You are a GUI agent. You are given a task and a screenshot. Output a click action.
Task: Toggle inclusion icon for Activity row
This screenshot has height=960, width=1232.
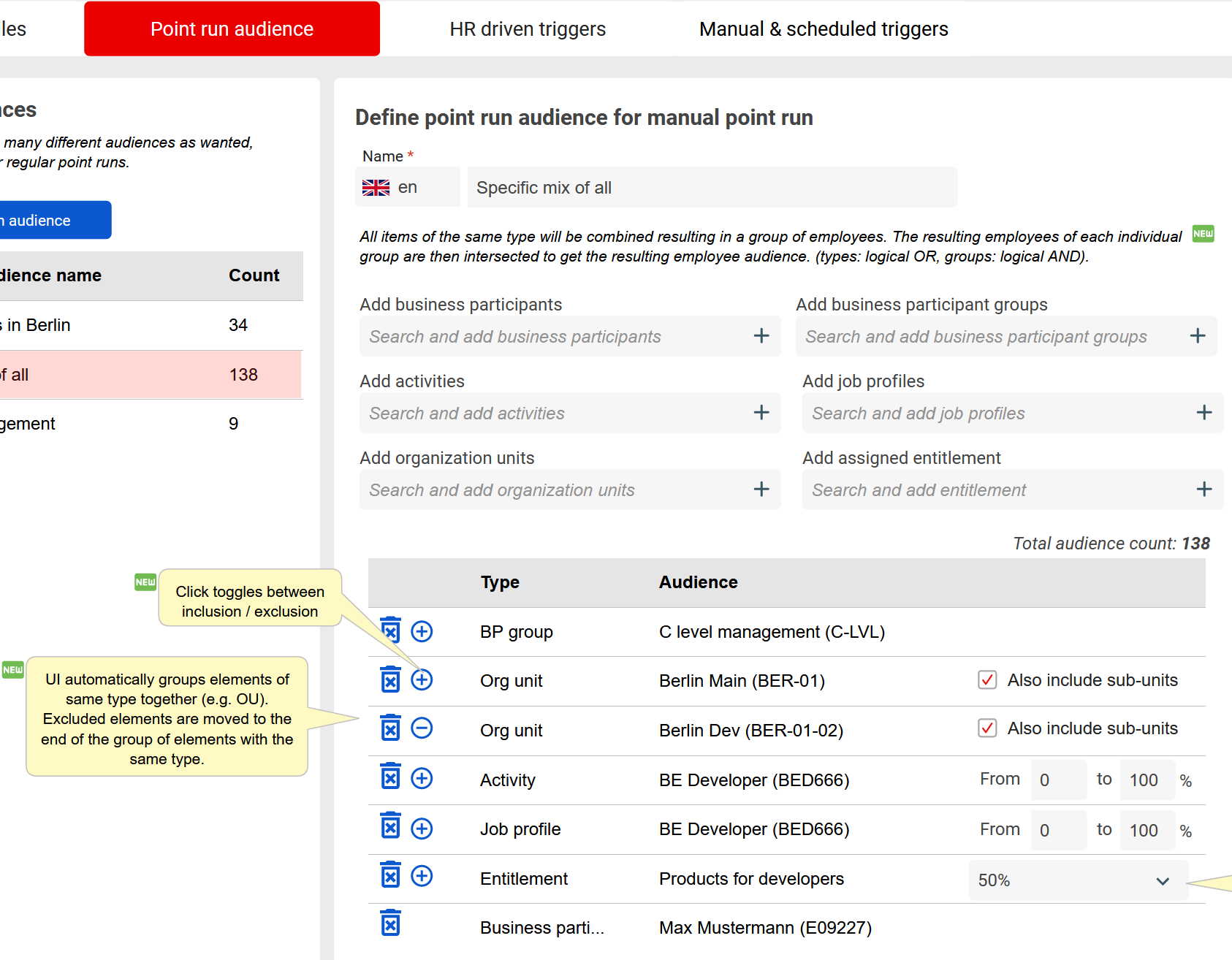(422, 778)
